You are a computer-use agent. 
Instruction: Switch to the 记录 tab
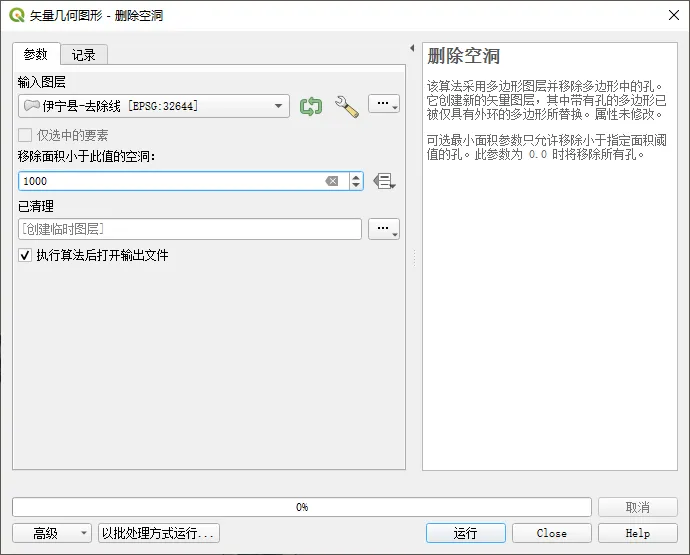84,55
